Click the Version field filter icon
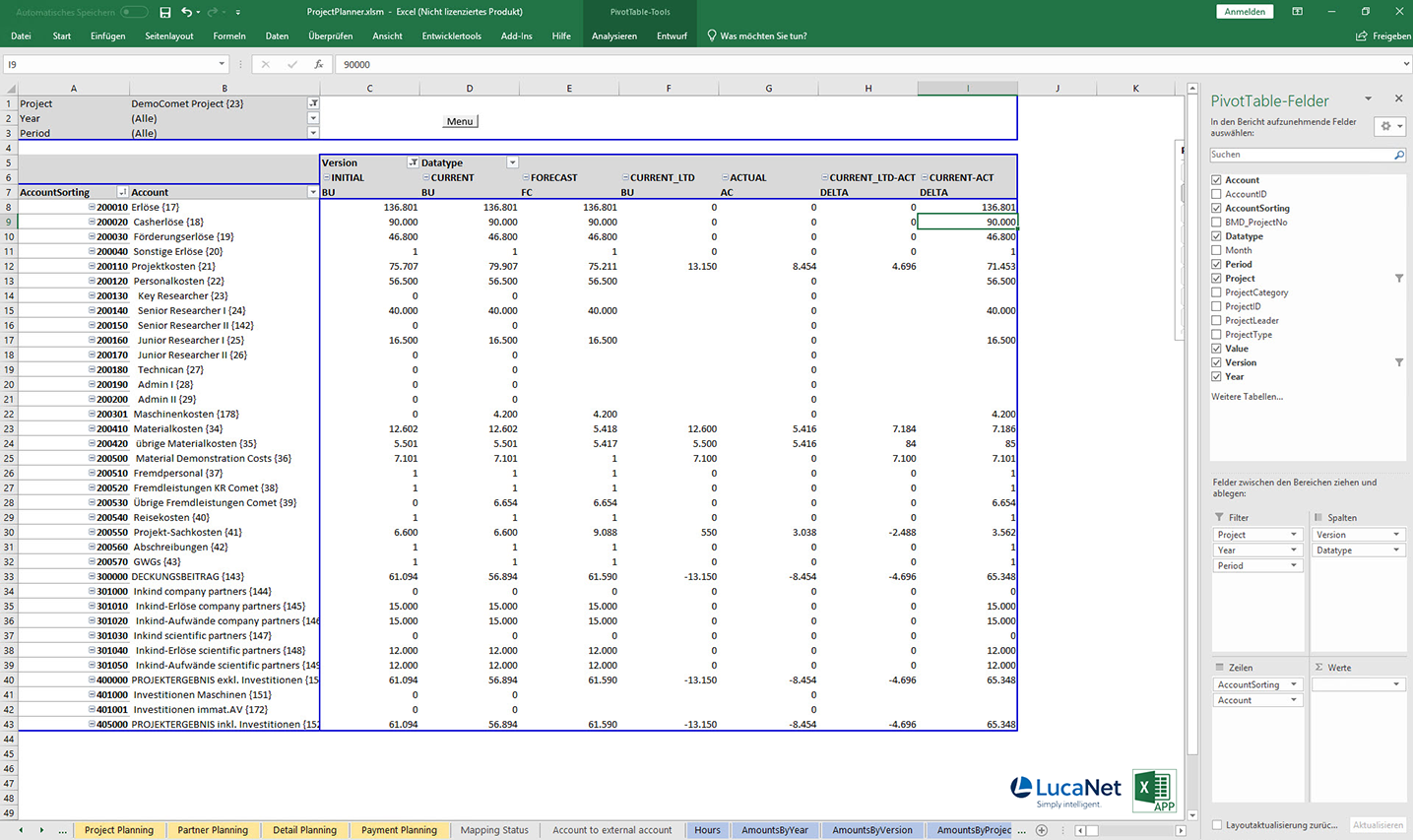This screenshot has width=1413, height=840. coord(1397,361)
